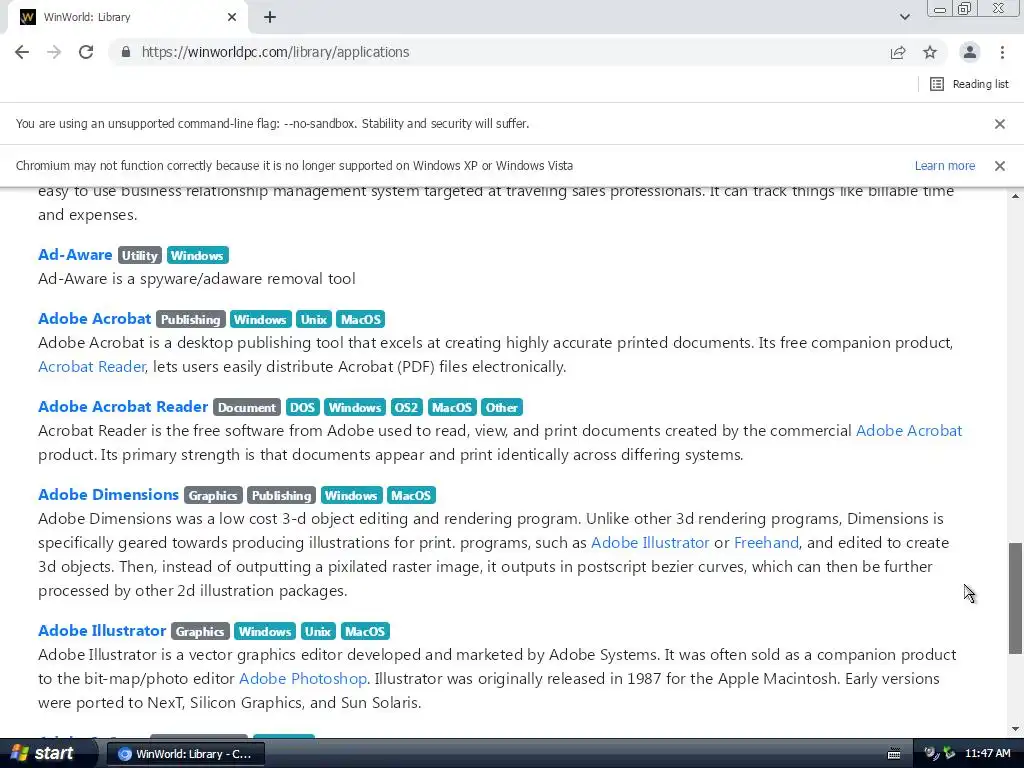The width and height of the screenshot is (1024, 768).
Task: Follow inline Acrobat Reader link
Action: click(91, 367)
